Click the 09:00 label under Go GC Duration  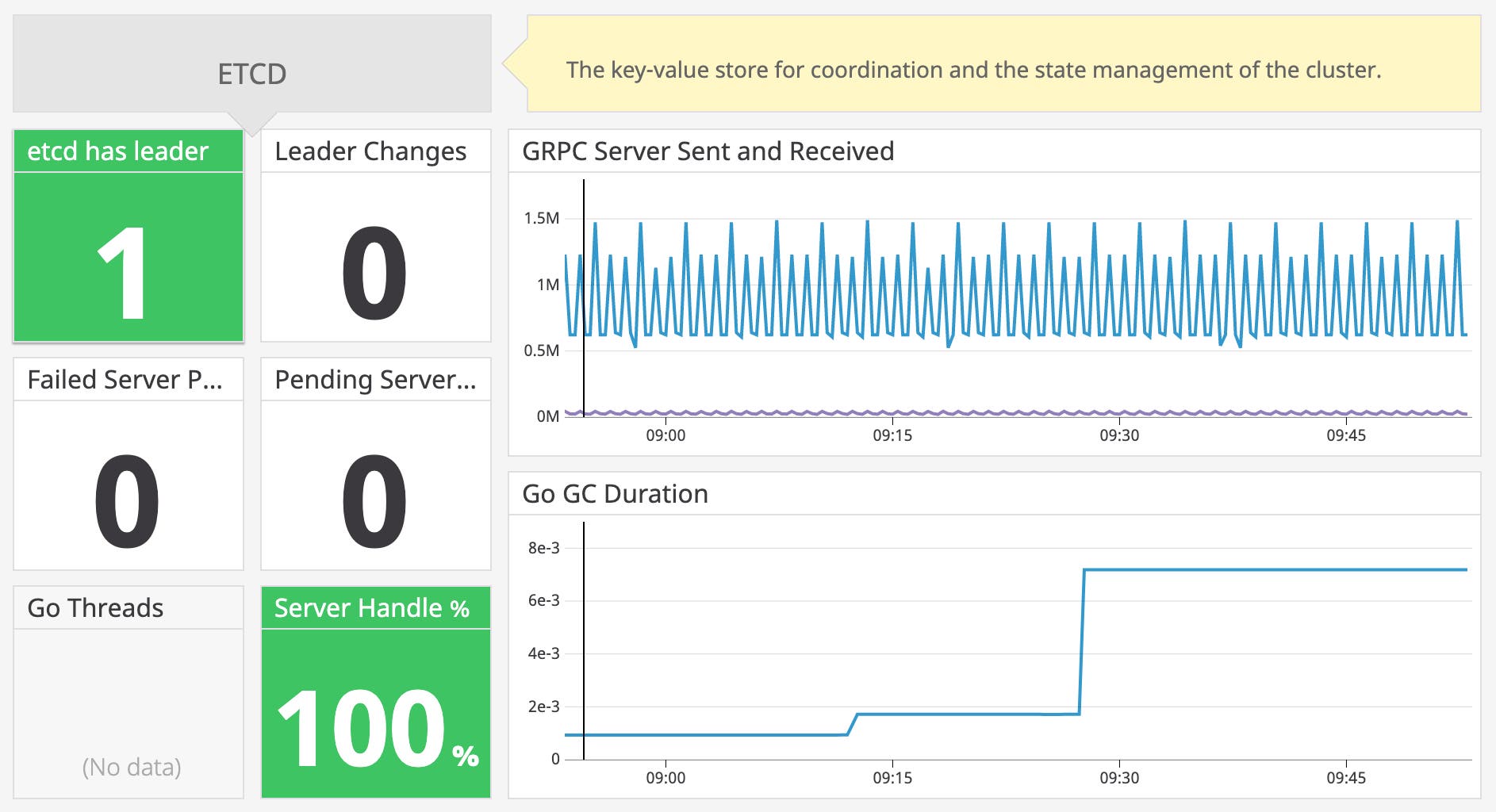click(x=667, y=779)
